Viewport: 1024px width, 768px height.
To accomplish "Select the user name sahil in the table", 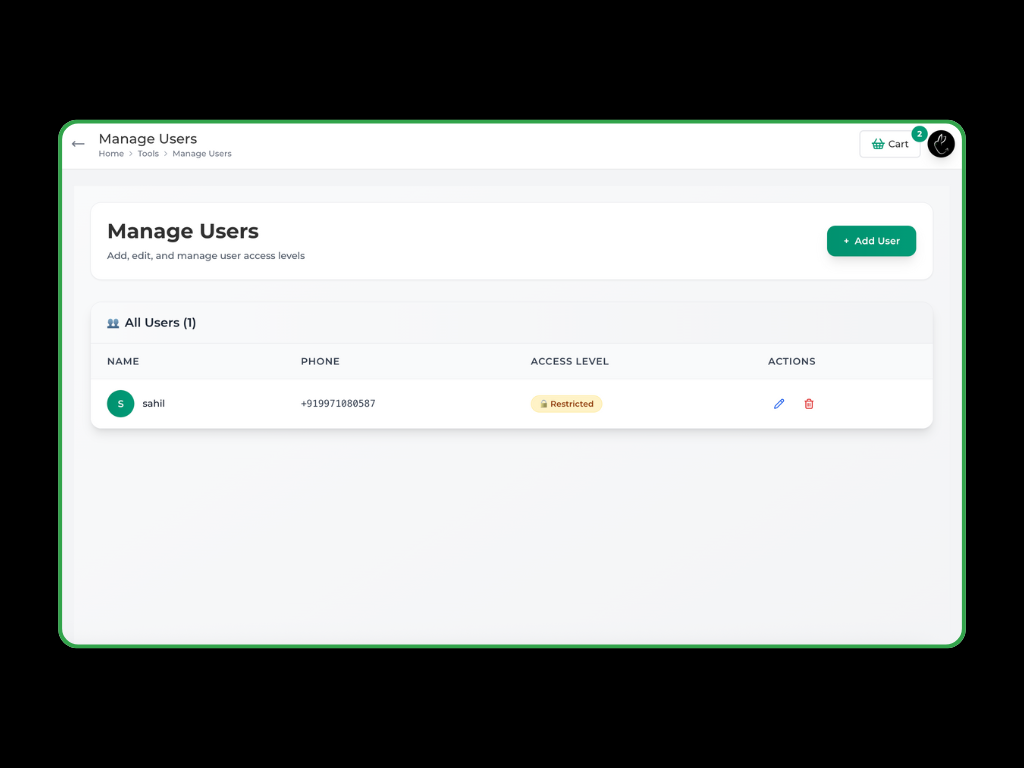I will (153, 404).
